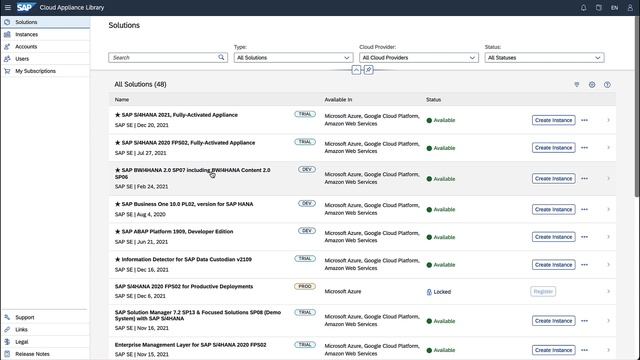Go to Solutions in sidebar
640x360 pixels.
[x=45, y=22]
